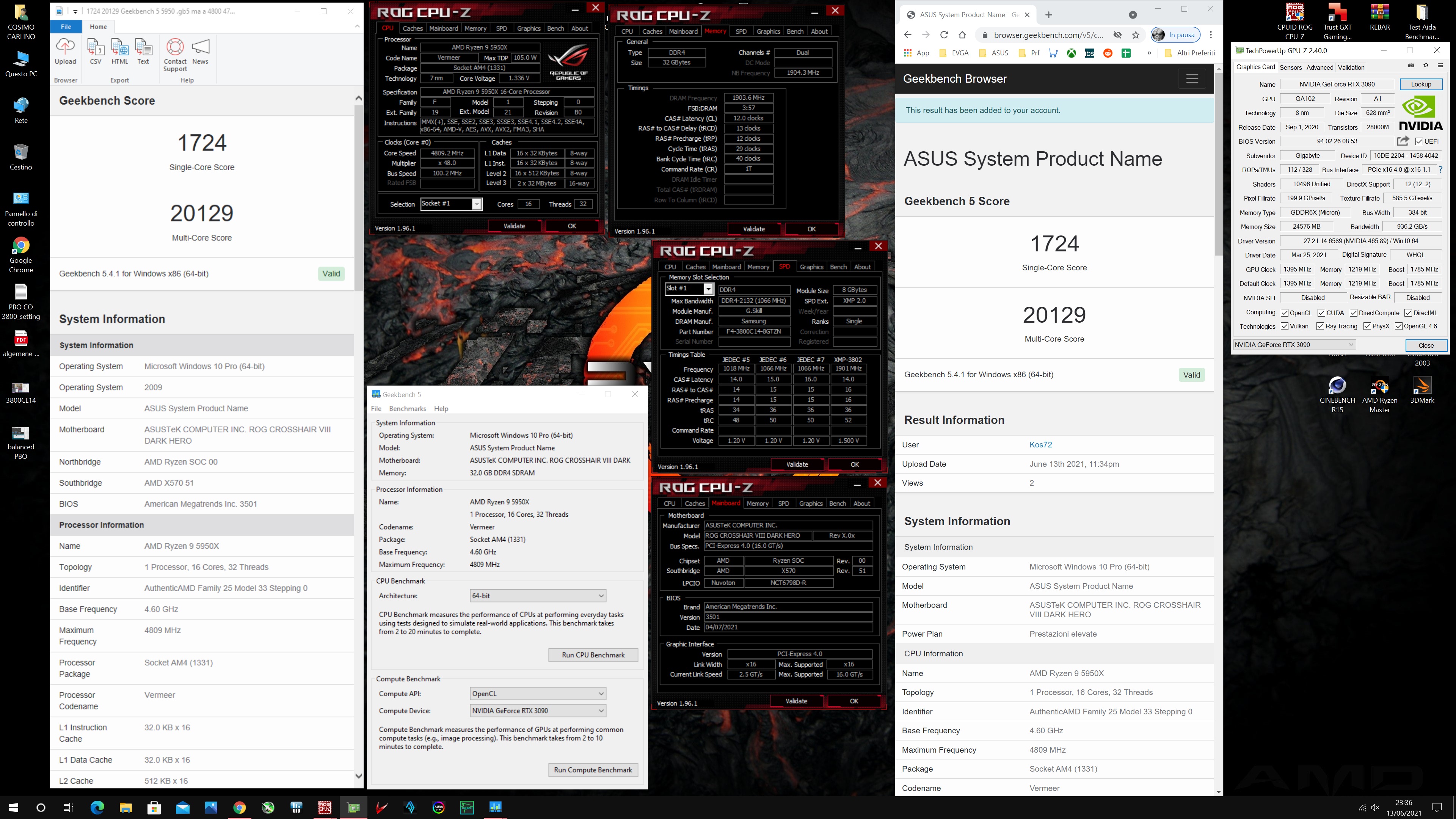Viewport: 1456px width, 819px height.
Task: Open Benchmarks menu in Geekbench 5
Action: click(x=407, y=409)
